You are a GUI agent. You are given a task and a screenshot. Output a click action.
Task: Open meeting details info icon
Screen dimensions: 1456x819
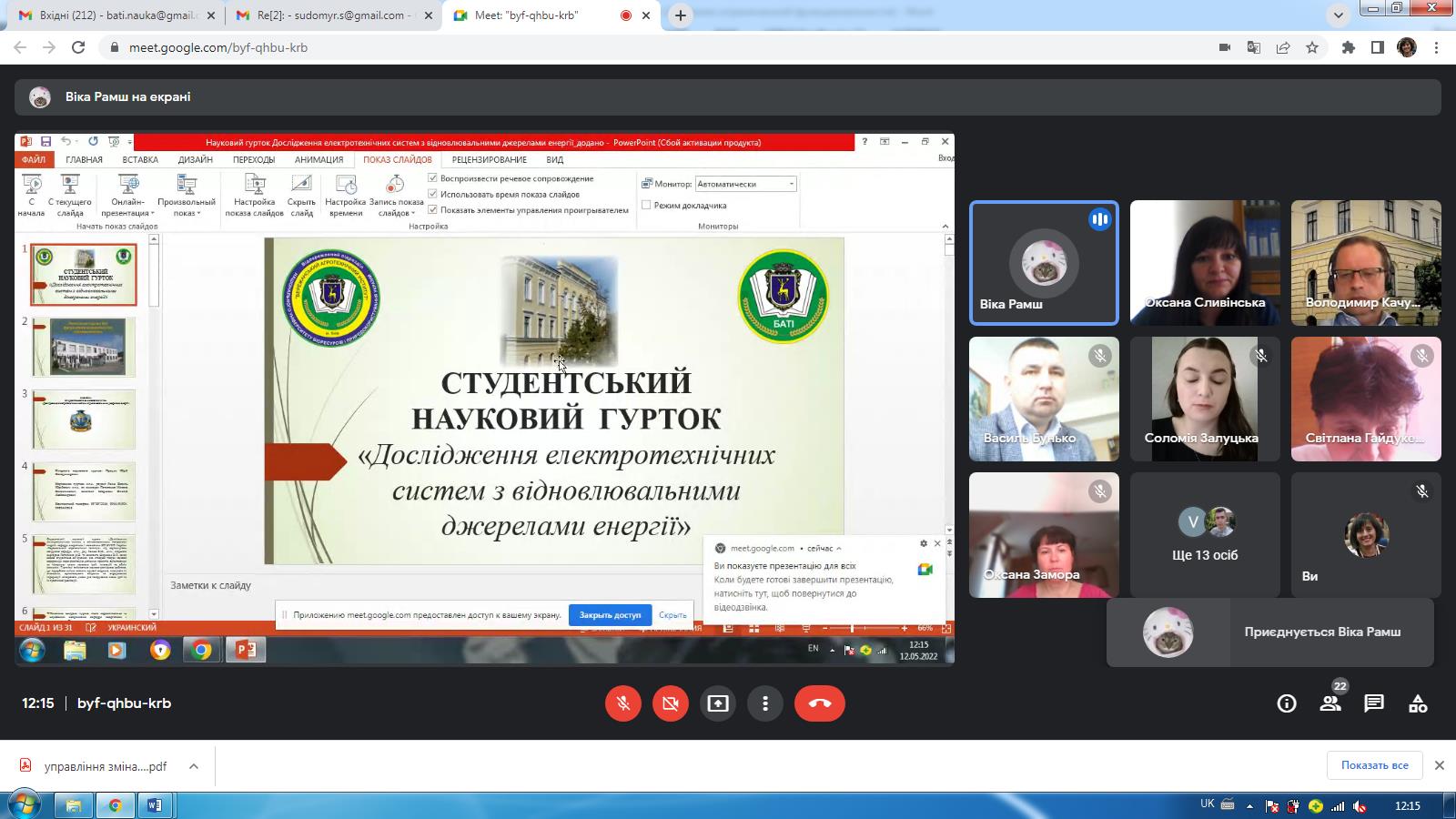click(x=1287, y=703)
